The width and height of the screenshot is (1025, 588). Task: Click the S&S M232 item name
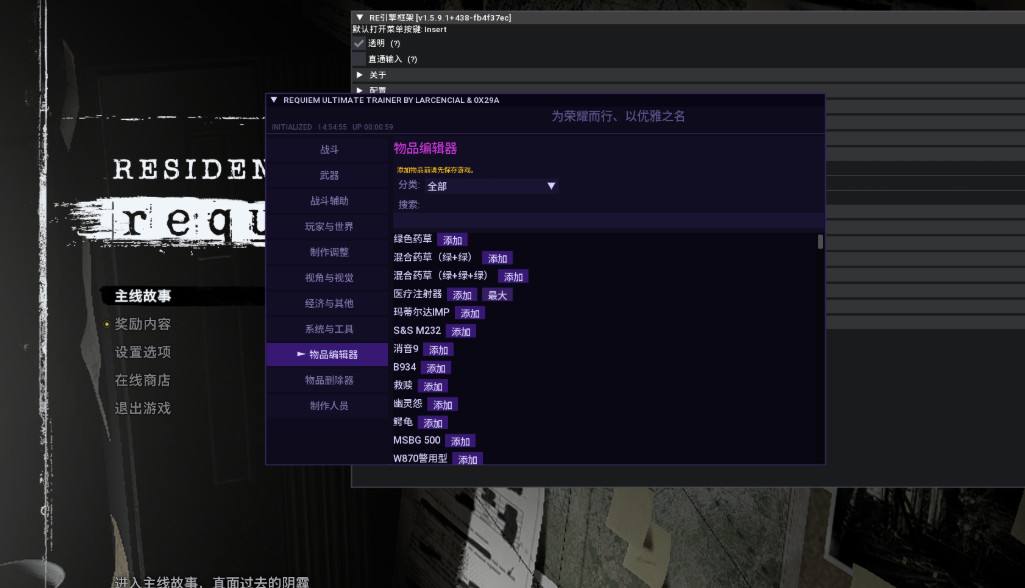417,331
